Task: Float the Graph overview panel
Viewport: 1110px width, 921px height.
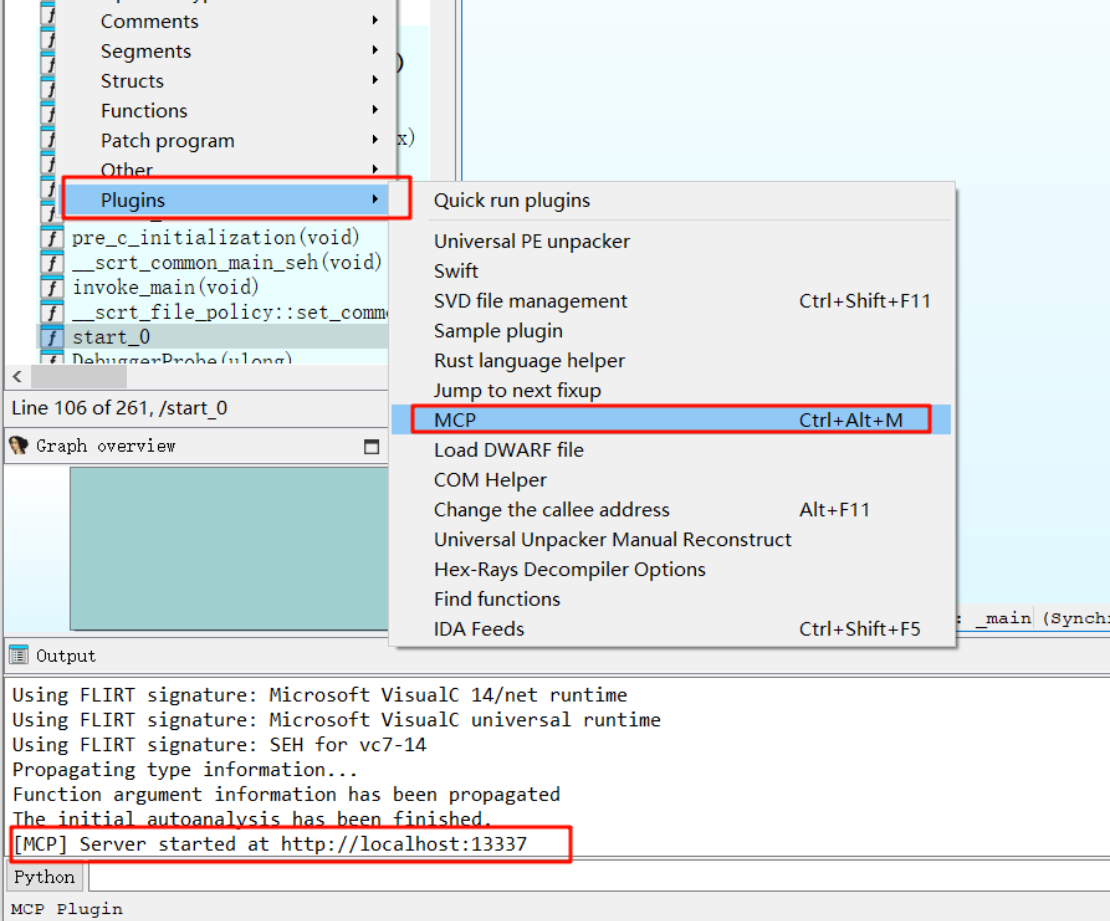Action: pos(372,447)
